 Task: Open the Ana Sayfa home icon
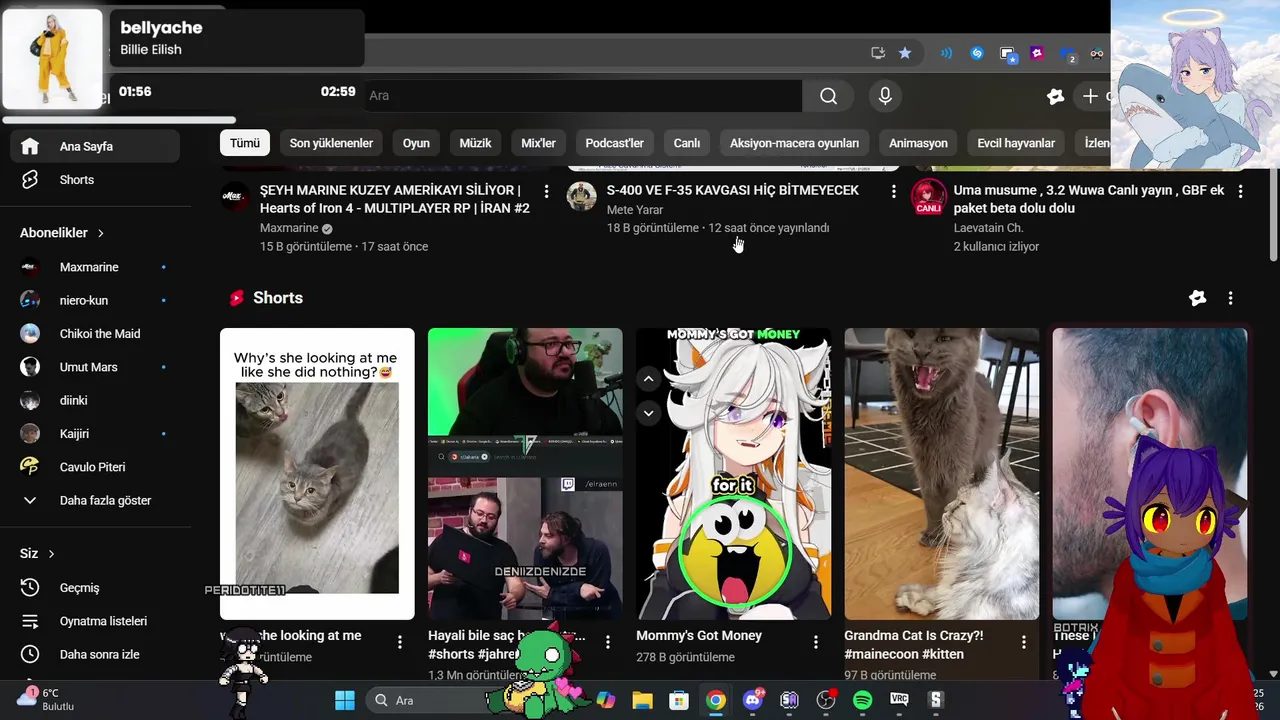(x=30, y=146)
